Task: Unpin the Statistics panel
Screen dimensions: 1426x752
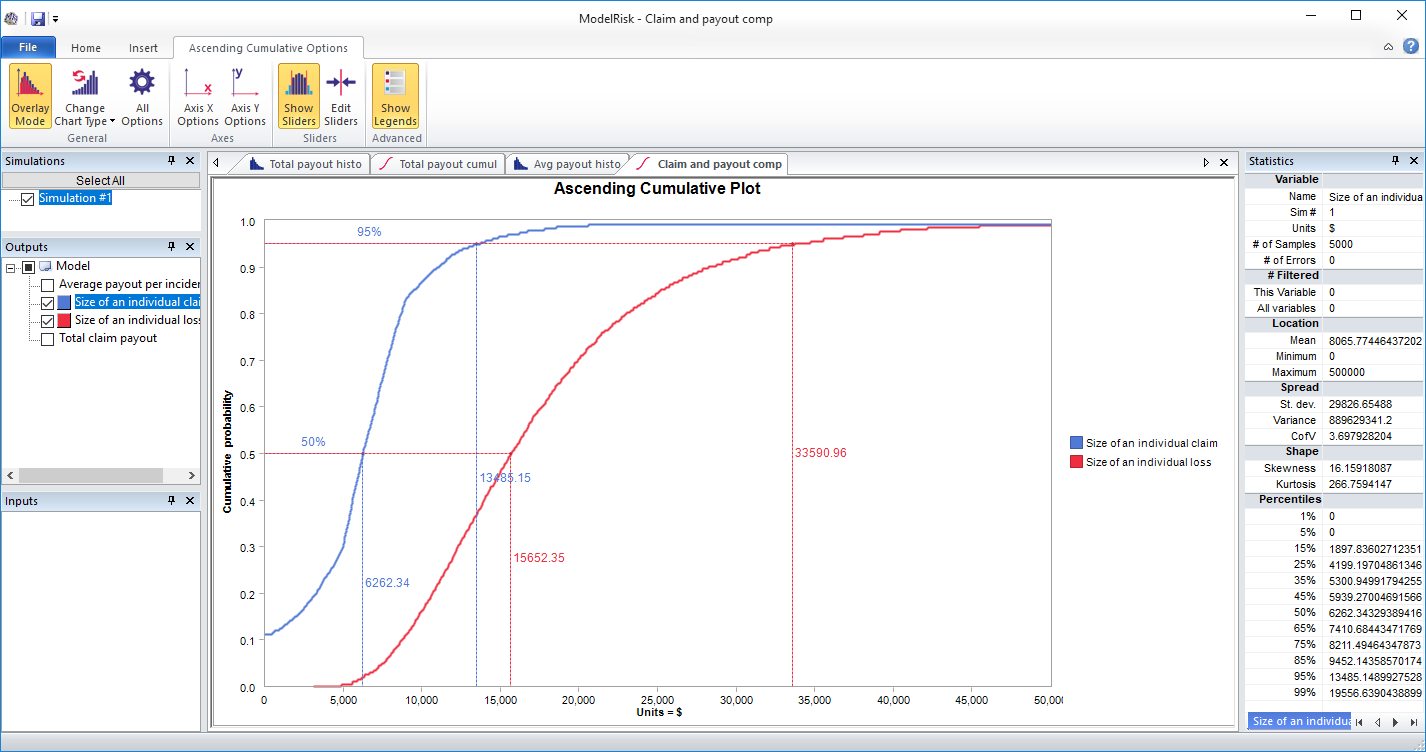Action: pos(1396,160)
